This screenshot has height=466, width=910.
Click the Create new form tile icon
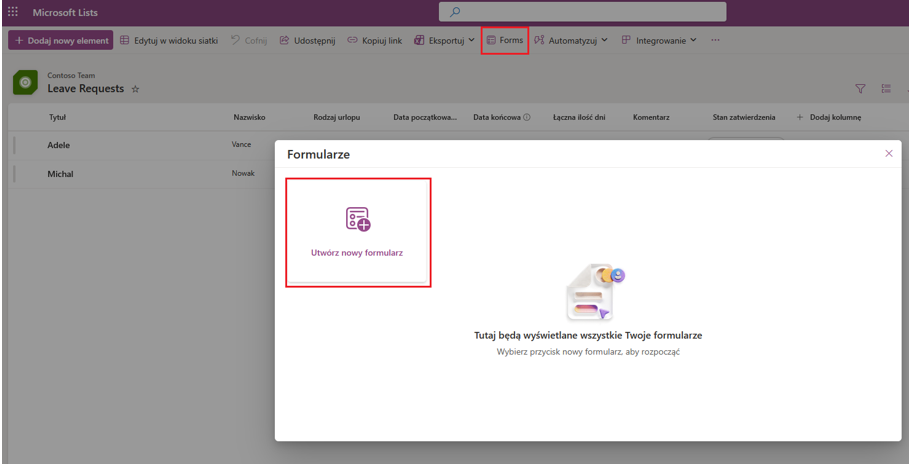[x=358, y=219]
